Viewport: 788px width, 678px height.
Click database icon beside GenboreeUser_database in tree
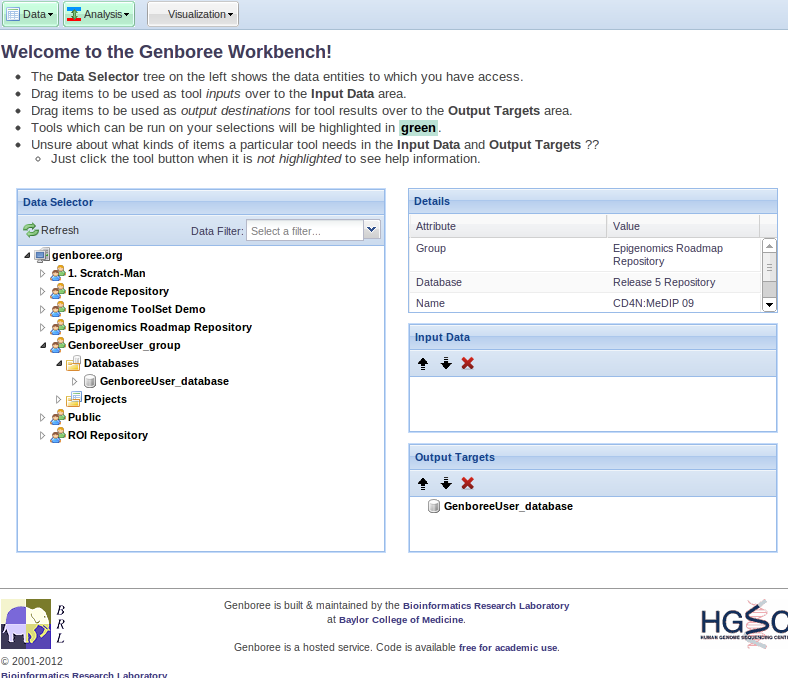90,381
